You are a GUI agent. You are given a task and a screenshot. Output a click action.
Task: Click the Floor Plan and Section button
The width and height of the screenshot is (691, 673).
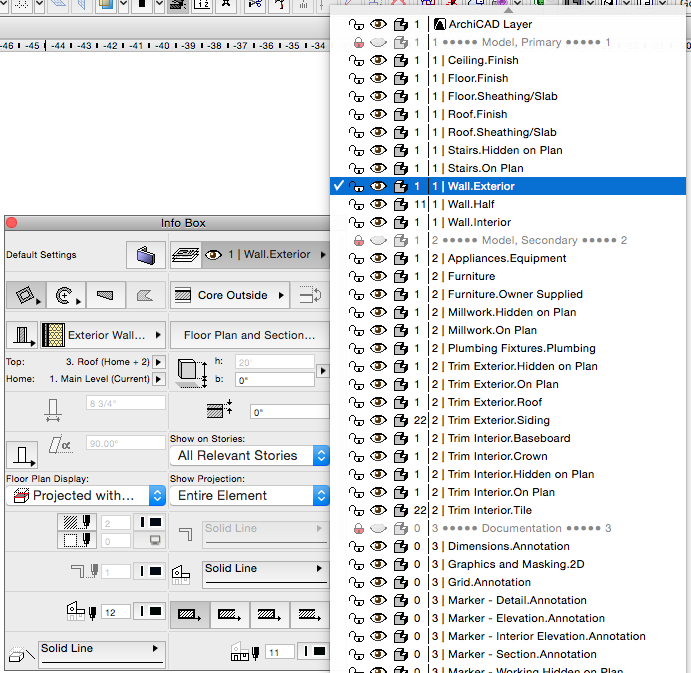[249, 335]
